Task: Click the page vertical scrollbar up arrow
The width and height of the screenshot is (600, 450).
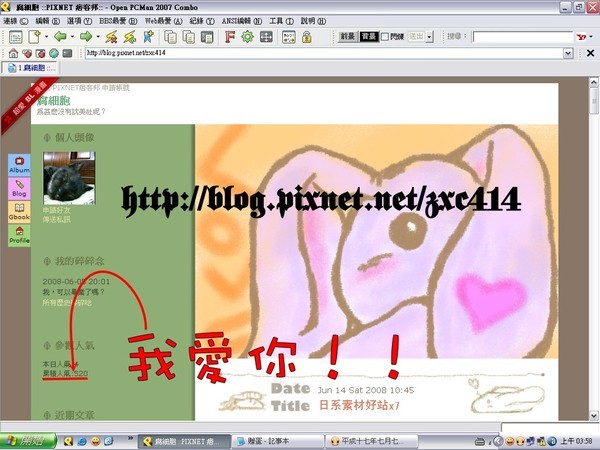Action: [x=593, y=82]
